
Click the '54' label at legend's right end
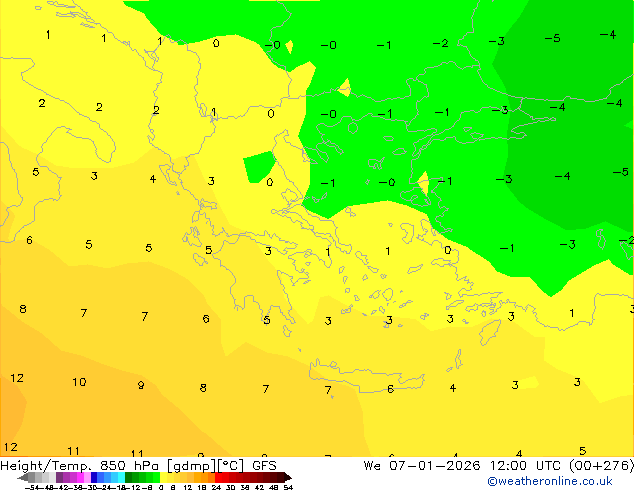pyautogui.click(x=288, y=487)
